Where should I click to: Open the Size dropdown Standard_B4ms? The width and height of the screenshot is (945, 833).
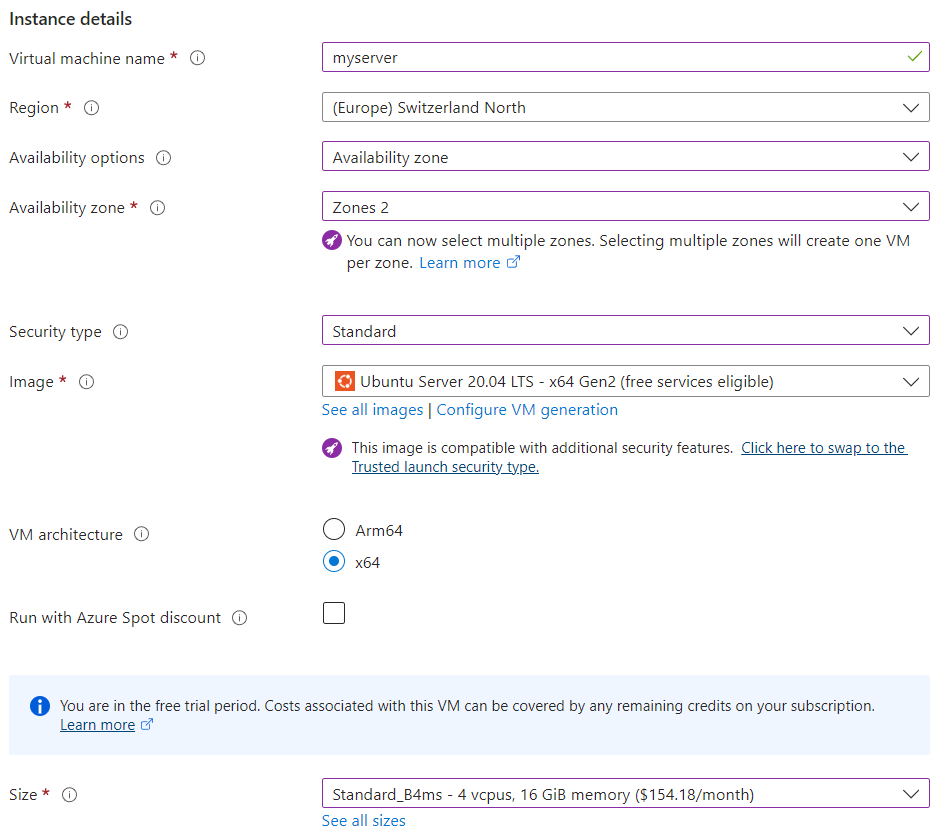[x=626, y=794]
